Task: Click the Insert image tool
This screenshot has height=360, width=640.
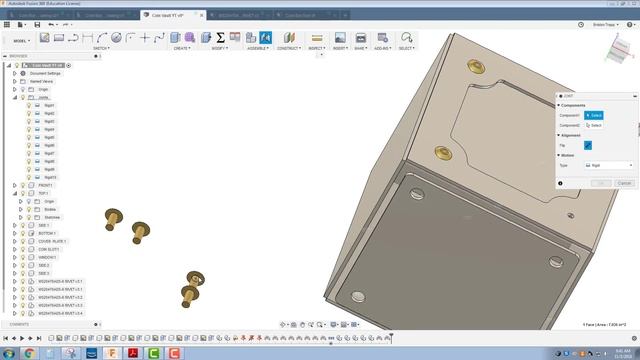Action: point(340,38)
